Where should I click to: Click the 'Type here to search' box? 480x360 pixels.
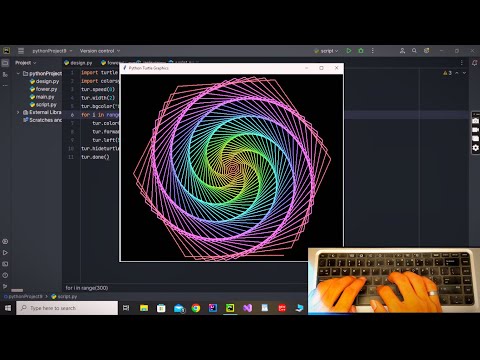pos(67,308)
